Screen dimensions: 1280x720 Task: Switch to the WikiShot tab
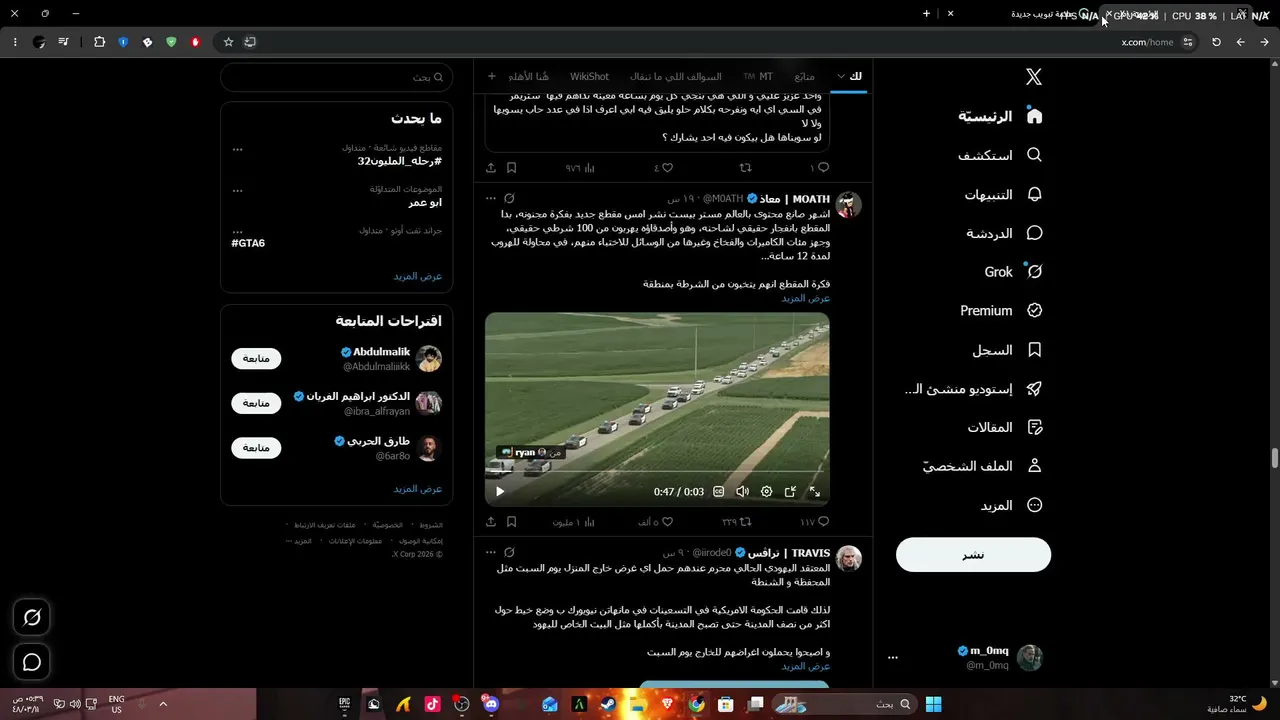(590, 76)
